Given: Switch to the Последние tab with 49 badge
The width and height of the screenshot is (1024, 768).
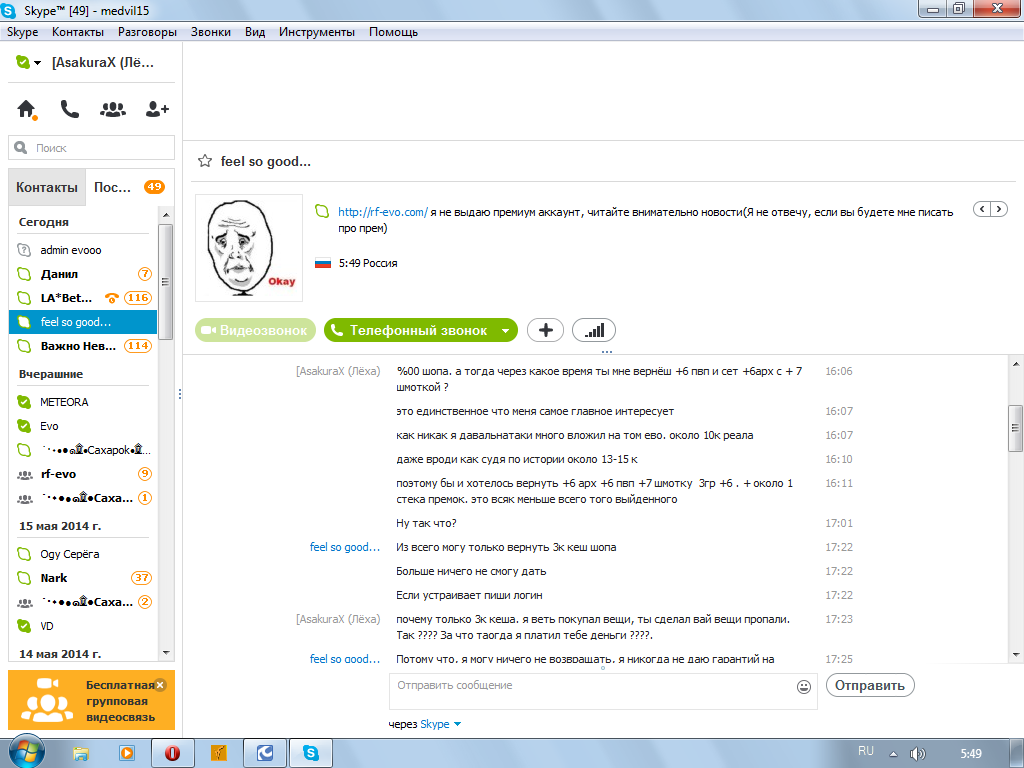Looking at the screenshot, I should click(129, 187).
